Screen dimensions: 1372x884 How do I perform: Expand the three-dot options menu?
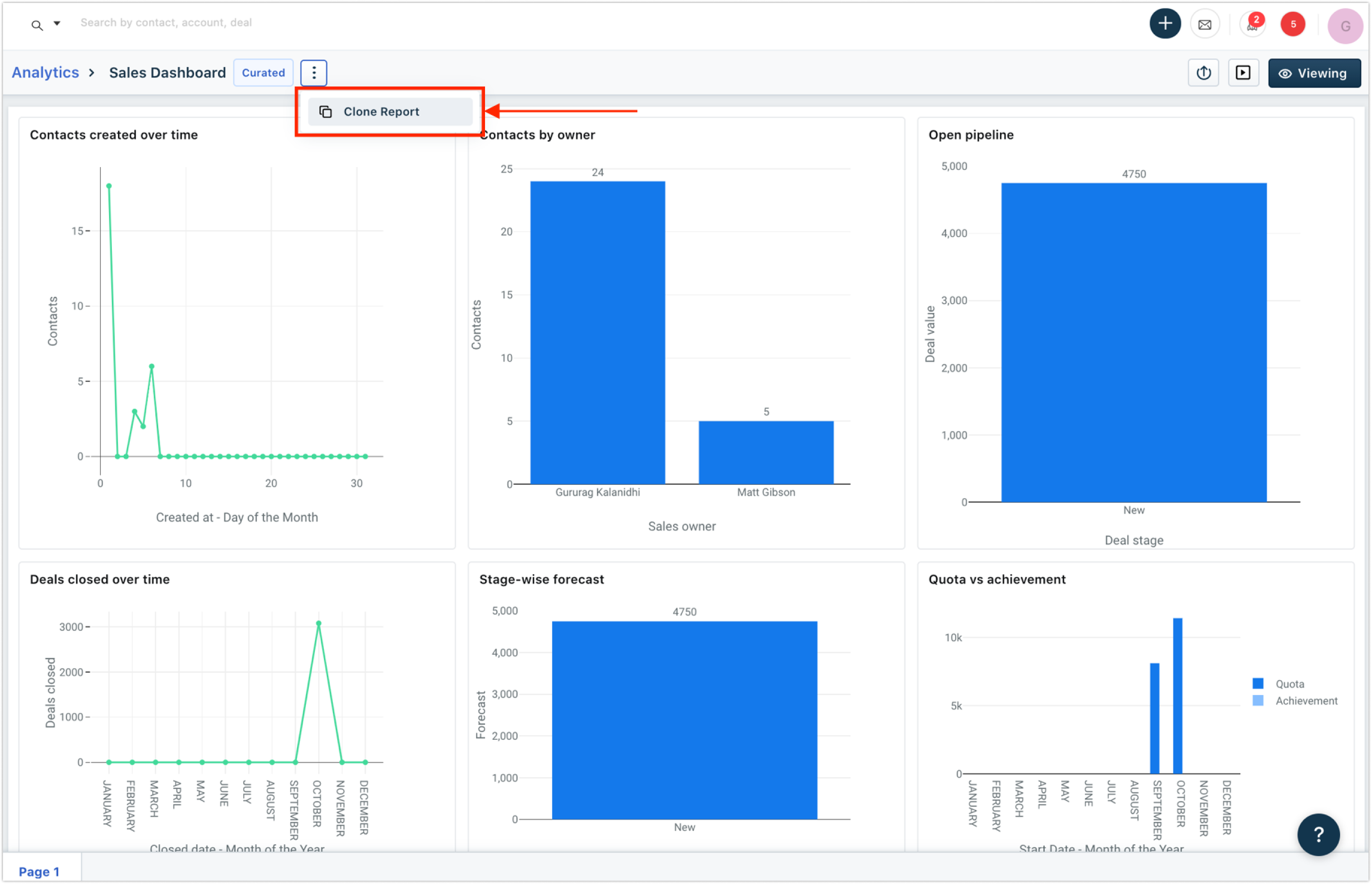313,72
